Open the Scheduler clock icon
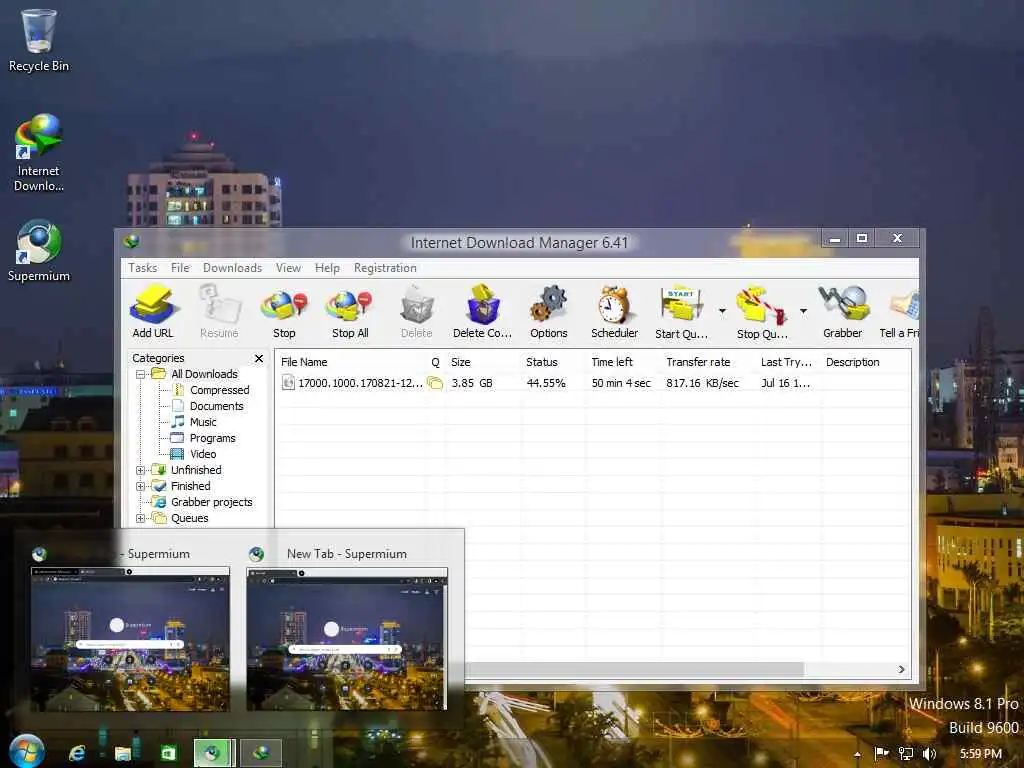 (x=615, y=312)
